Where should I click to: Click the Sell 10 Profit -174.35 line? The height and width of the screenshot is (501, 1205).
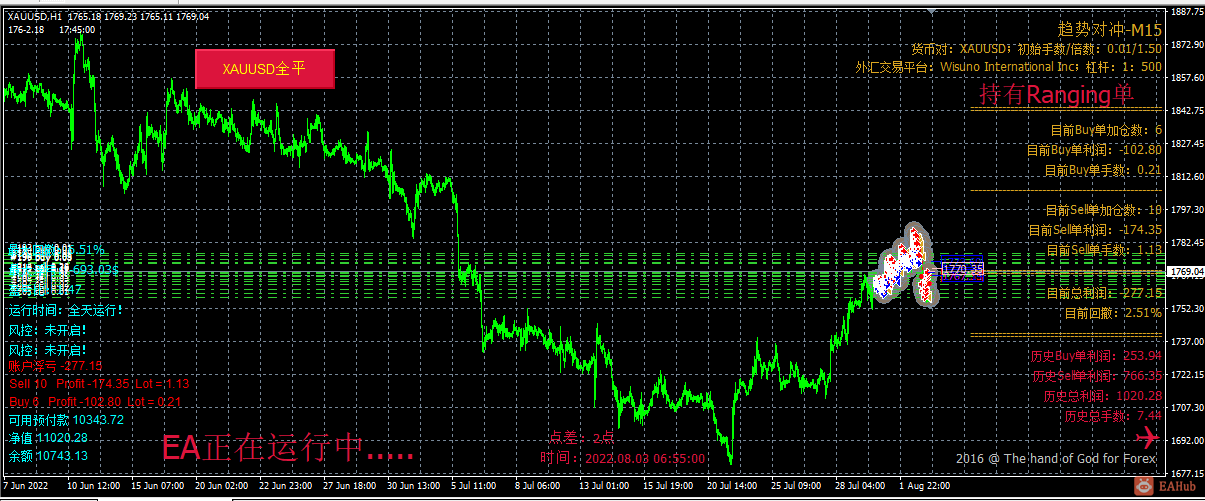point(99,383)
